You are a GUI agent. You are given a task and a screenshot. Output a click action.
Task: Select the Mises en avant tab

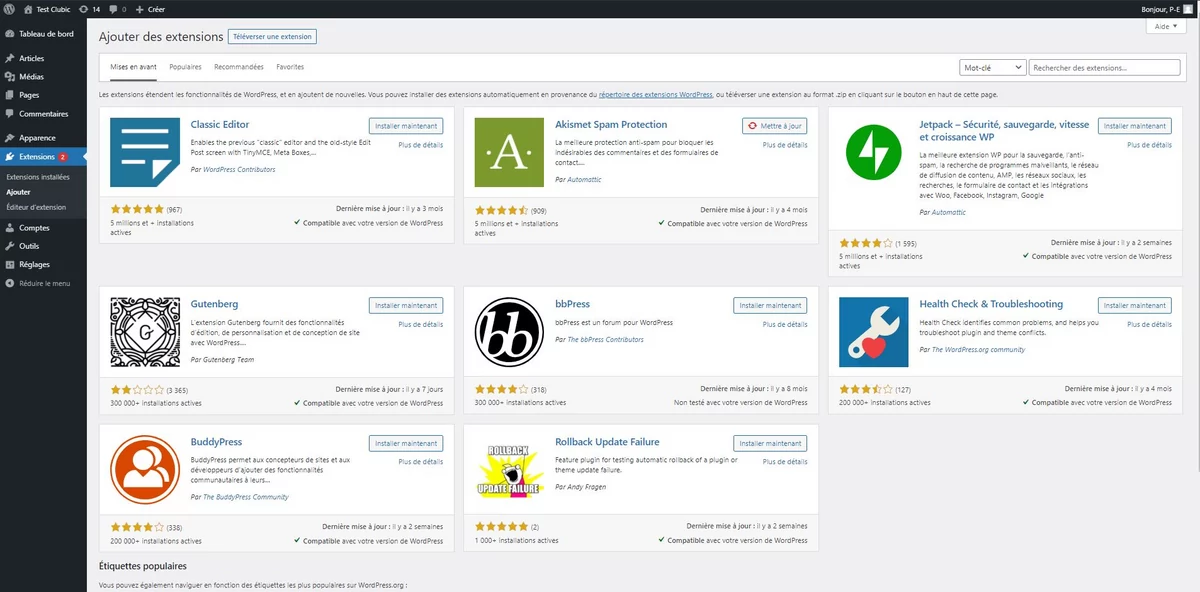coord(134,67)
